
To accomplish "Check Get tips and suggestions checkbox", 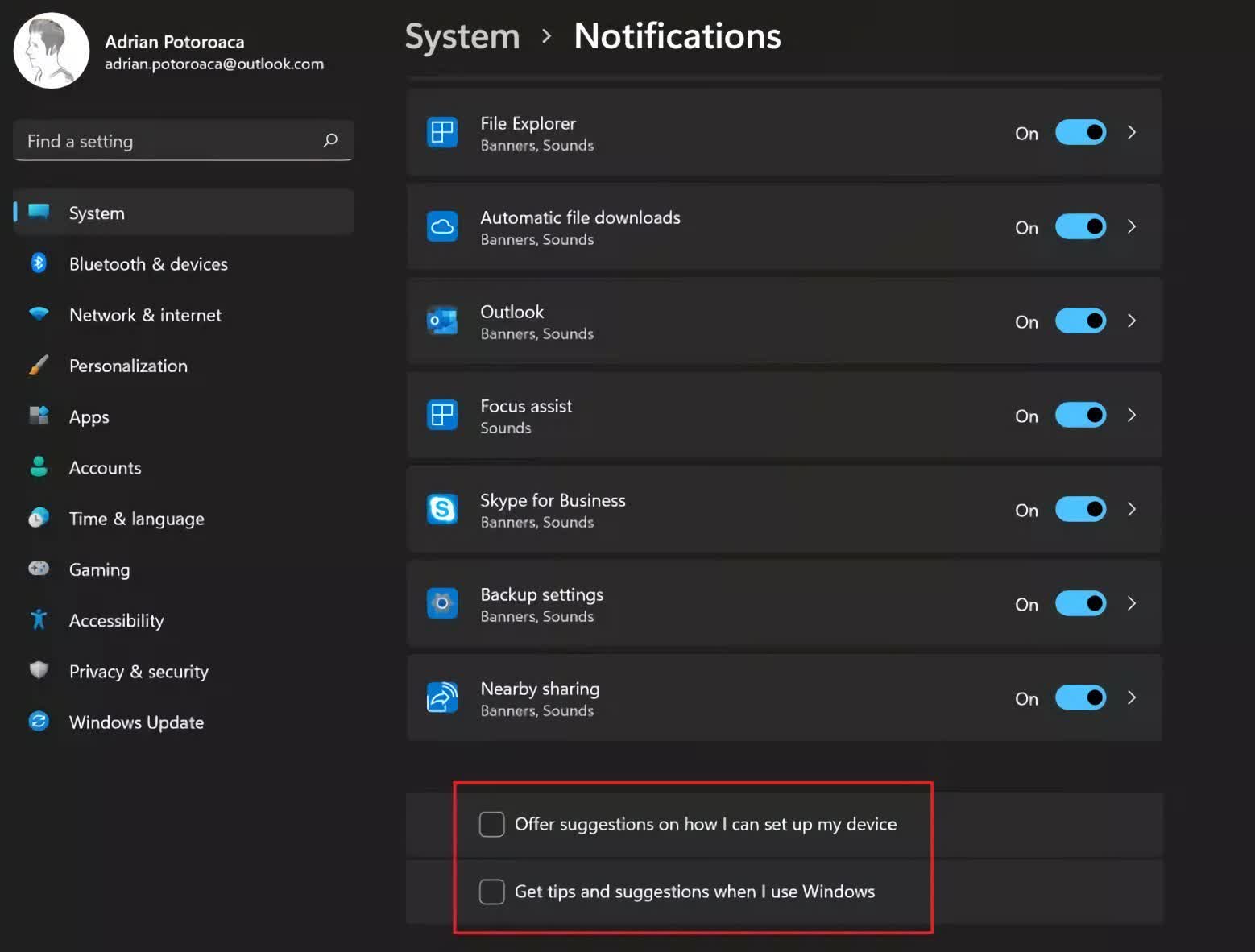I will (x=492, y=892).
